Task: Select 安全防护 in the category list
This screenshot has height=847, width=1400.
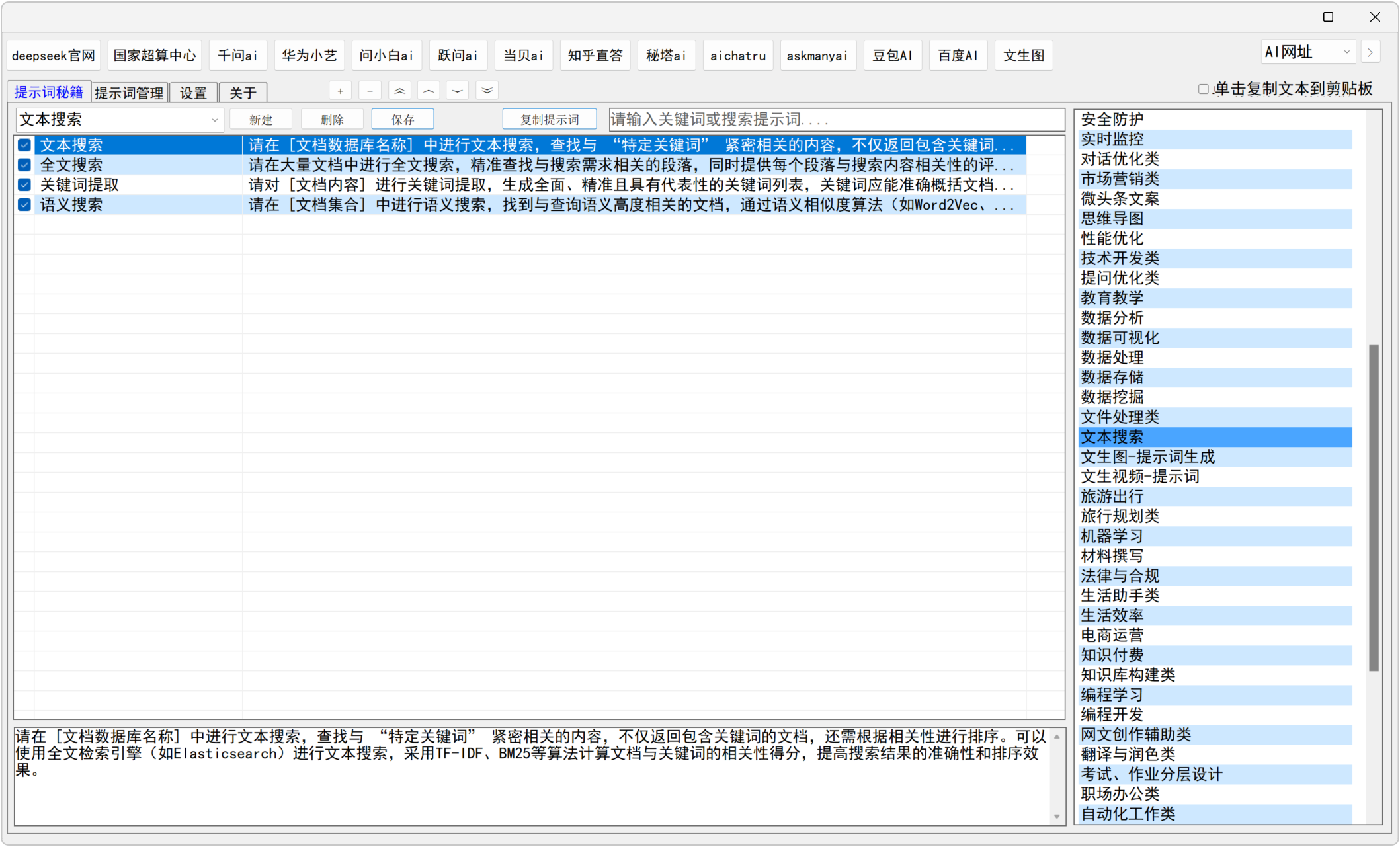Action: click(1215, 120)
